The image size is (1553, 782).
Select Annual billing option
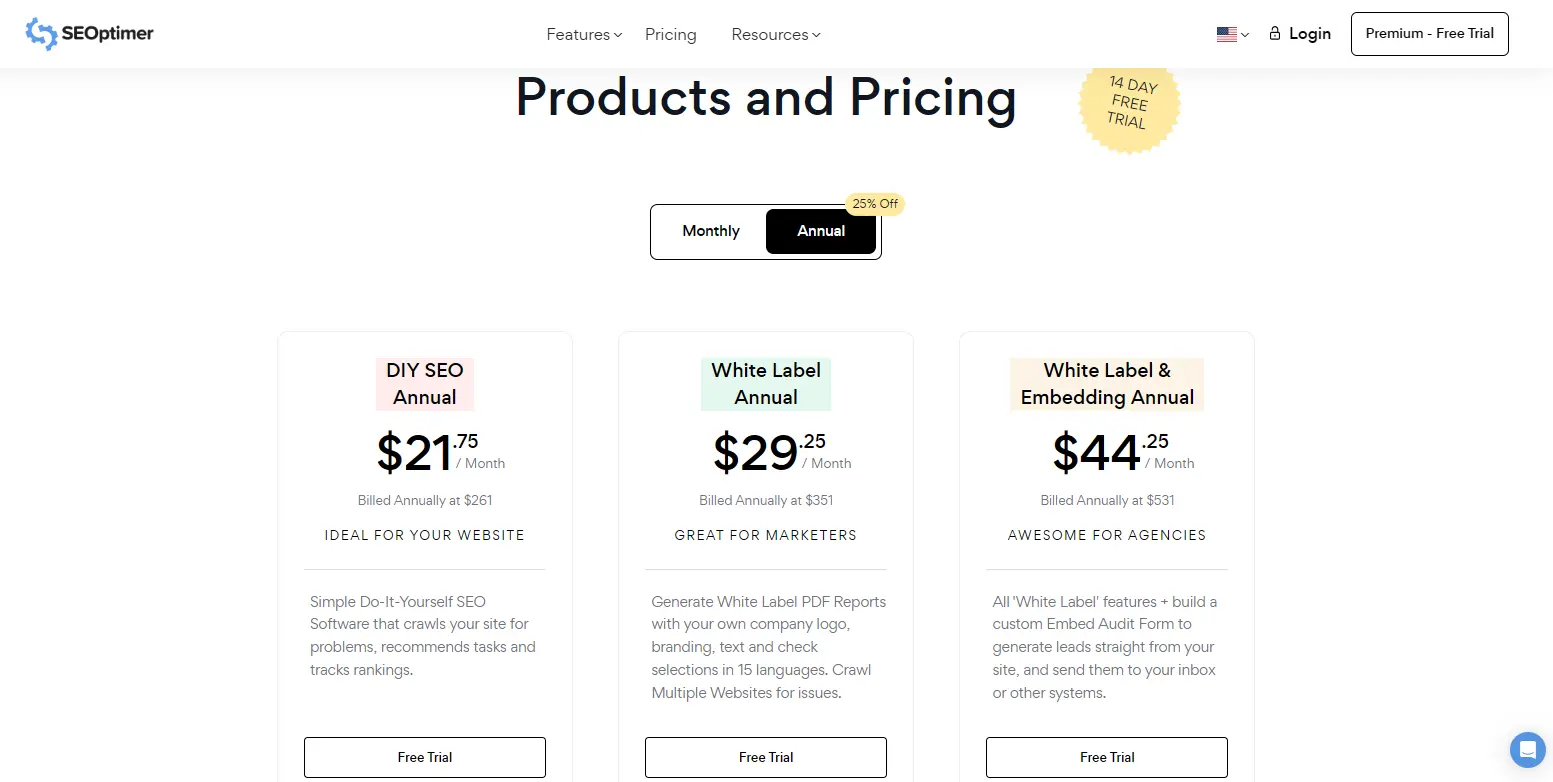(821, 231)
